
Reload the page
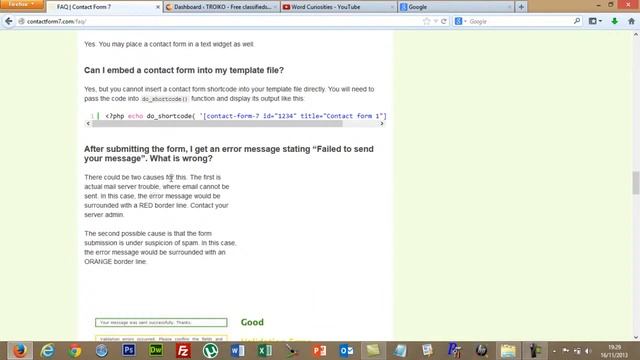click(444, 21)
